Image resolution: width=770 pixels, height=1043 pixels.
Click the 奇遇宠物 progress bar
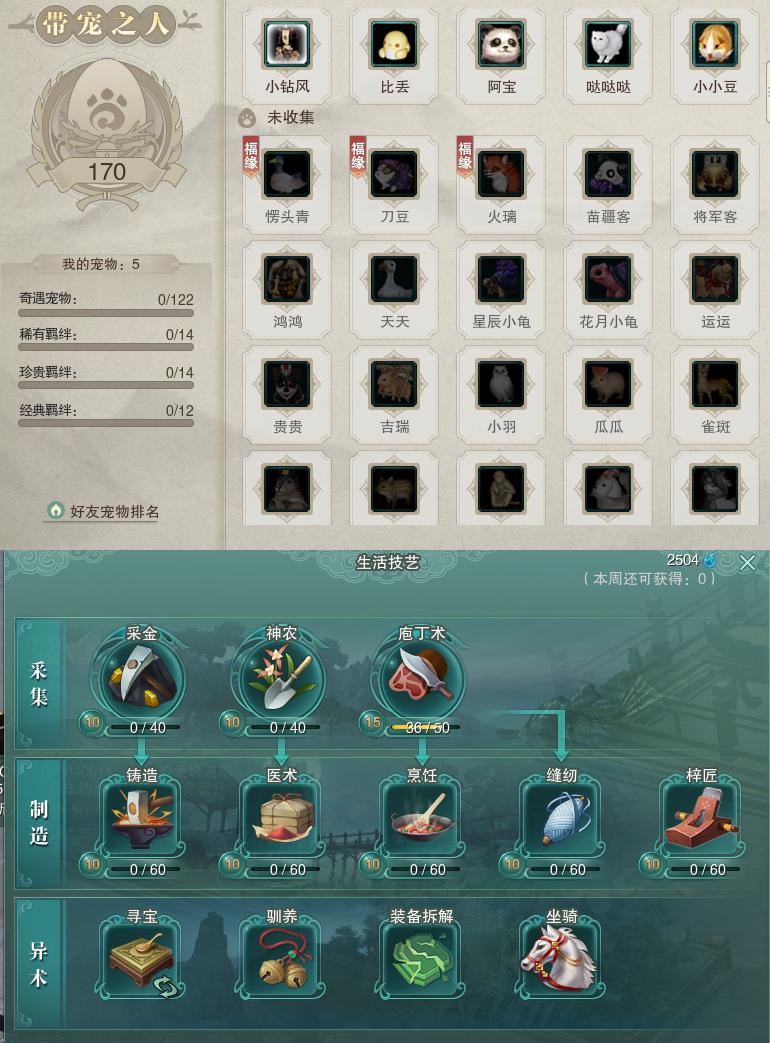[106, 313]
